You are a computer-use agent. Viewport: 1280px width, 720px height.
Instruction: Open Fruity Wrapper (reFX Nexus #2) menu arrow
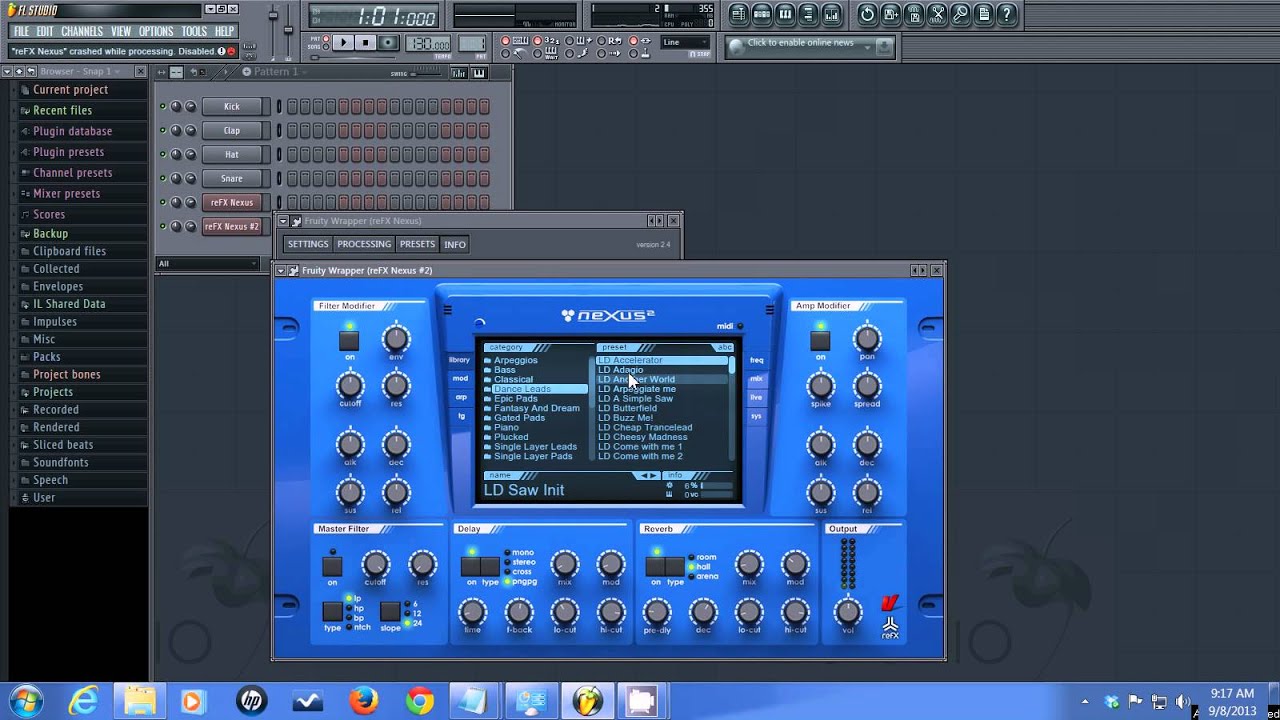point(281,270)
